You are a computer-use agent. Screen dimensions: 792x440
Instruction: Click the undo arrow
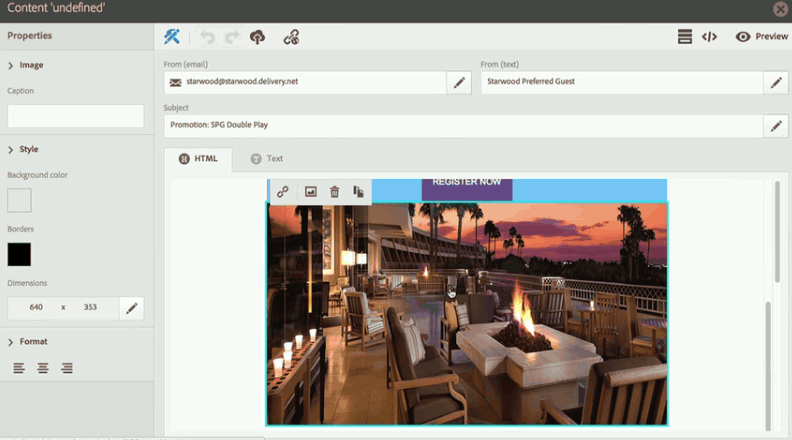208,37
